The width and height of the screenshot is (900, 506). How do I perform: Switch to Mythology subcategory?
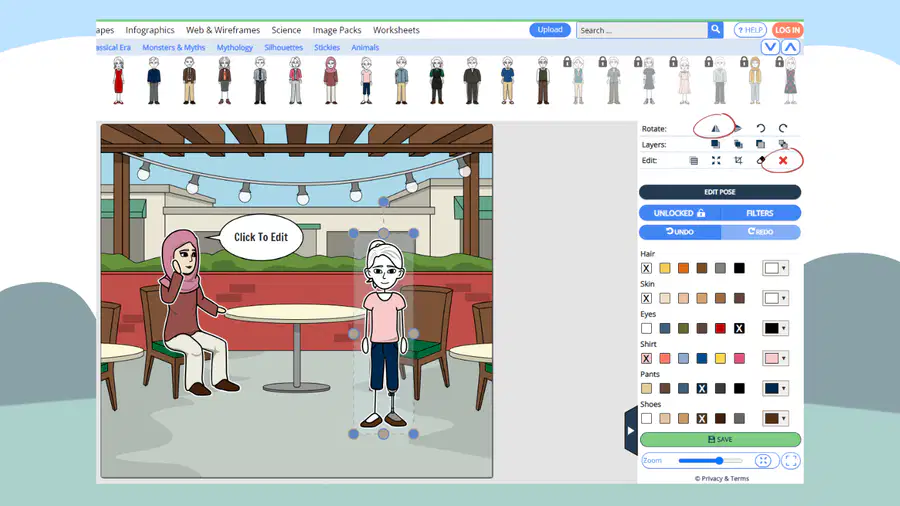click(234, 48)
